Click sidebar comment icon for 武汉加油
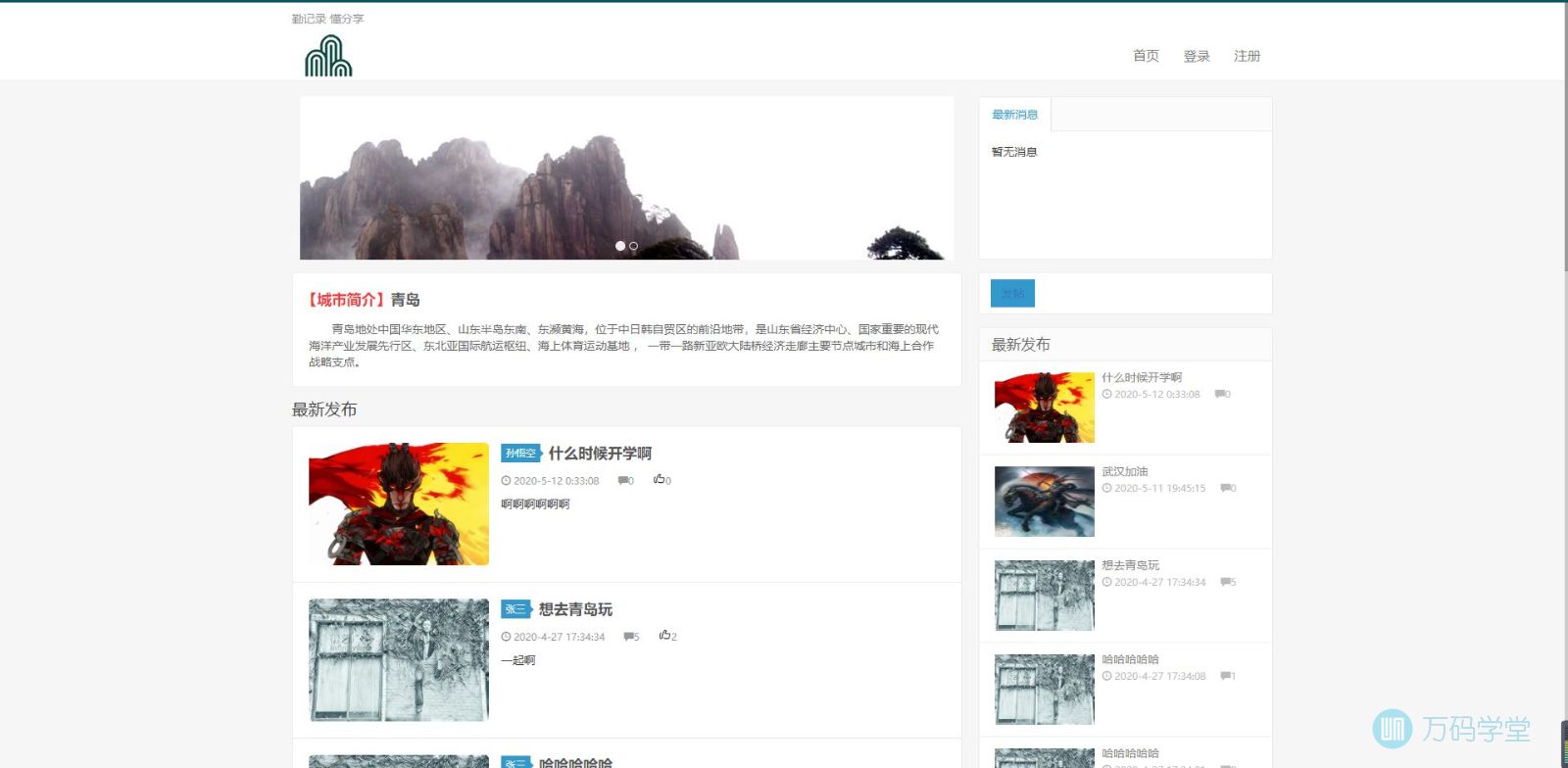1568x768 pixels. tap(1226, 489)
